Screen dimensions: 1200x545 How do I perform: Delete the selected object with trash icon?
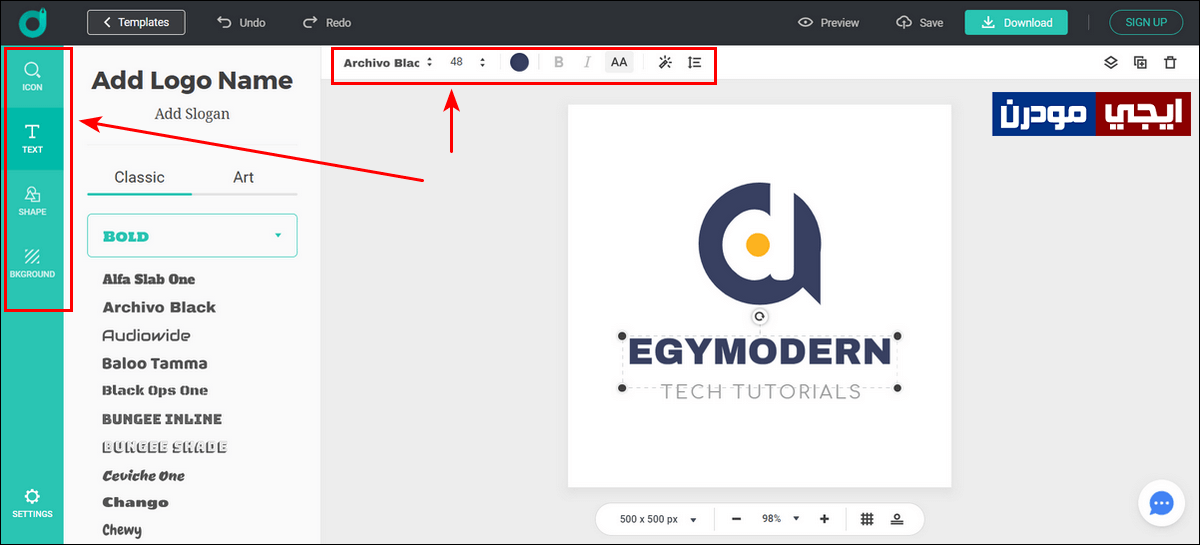coord(1170,62)
